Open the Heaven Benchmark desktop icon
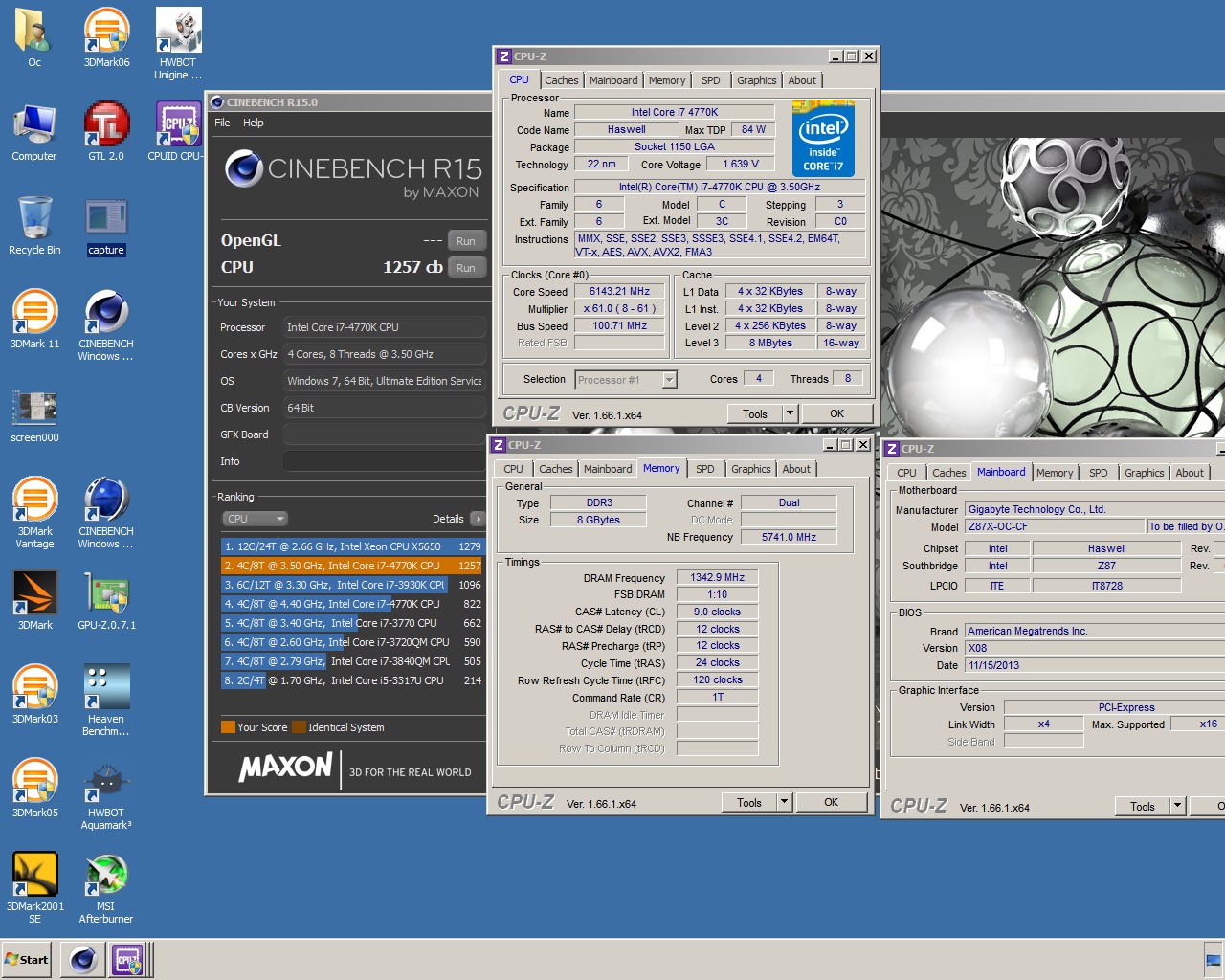Screen dimensions: 1225x980 pyautogui.click(x=106, y=701)
